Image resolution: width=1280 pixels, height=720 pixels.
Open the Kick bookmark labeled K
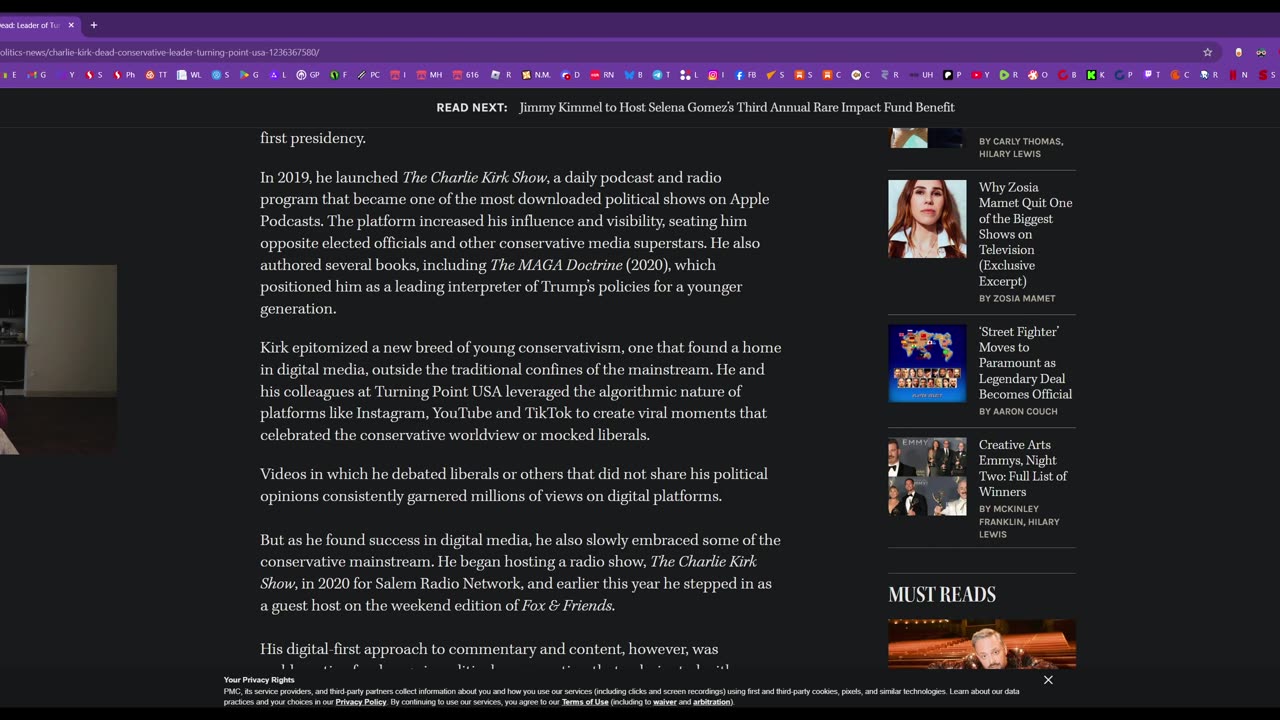1096,75
